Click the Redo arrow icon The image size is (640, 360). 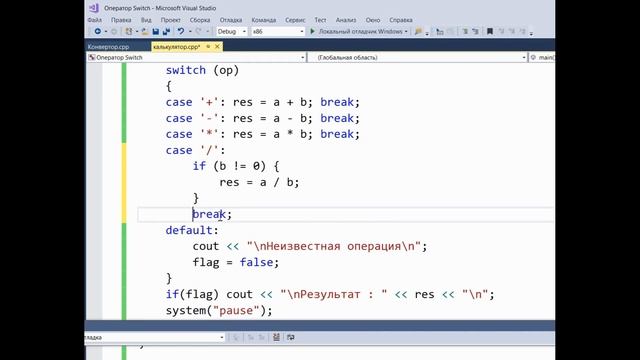[x=198, y=31]
